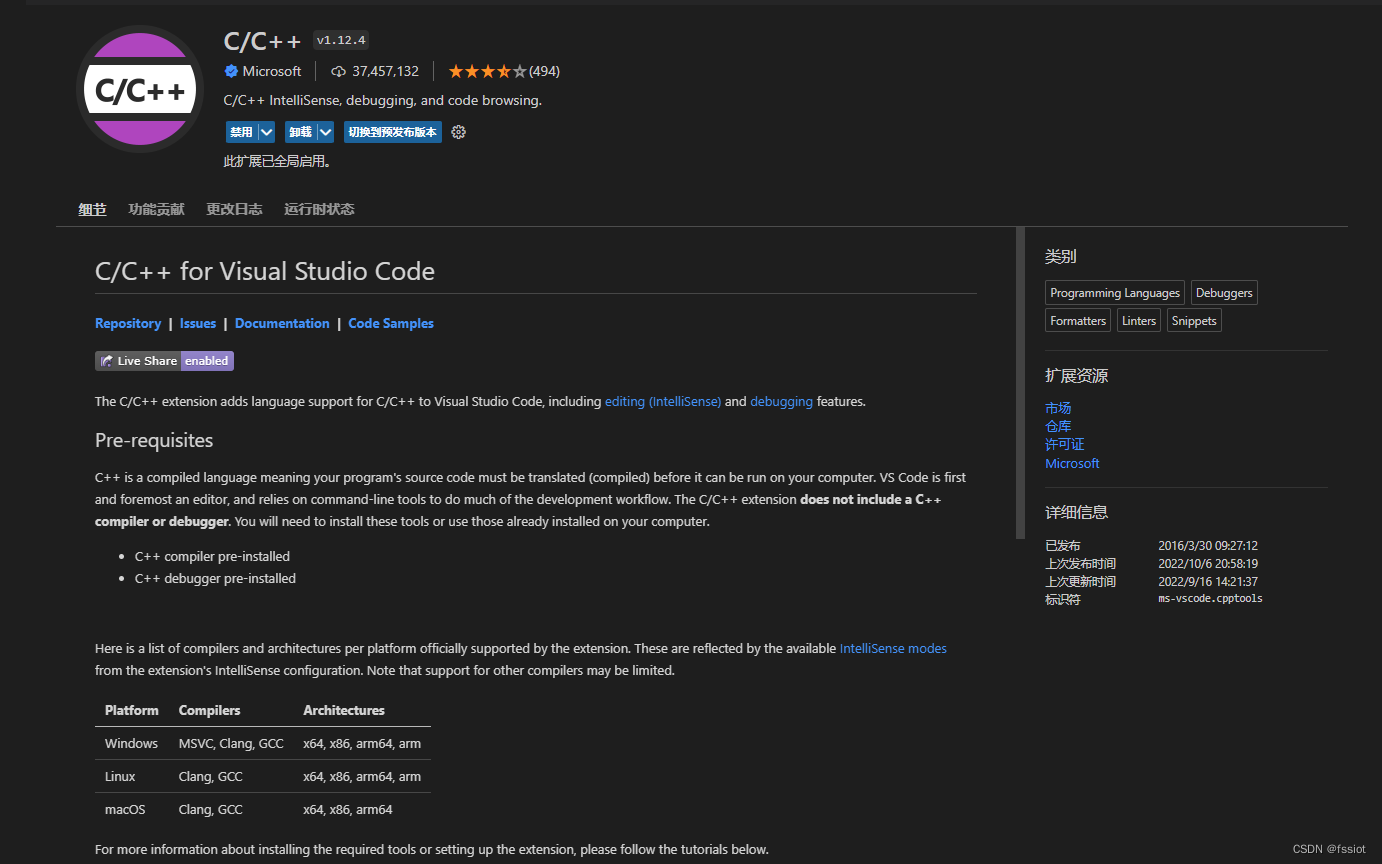The height and width of the screenshot is (864, 1382).
Task: Click the 2022/10/6 20:58:19 release date
Action: [x=1208, y=564]
